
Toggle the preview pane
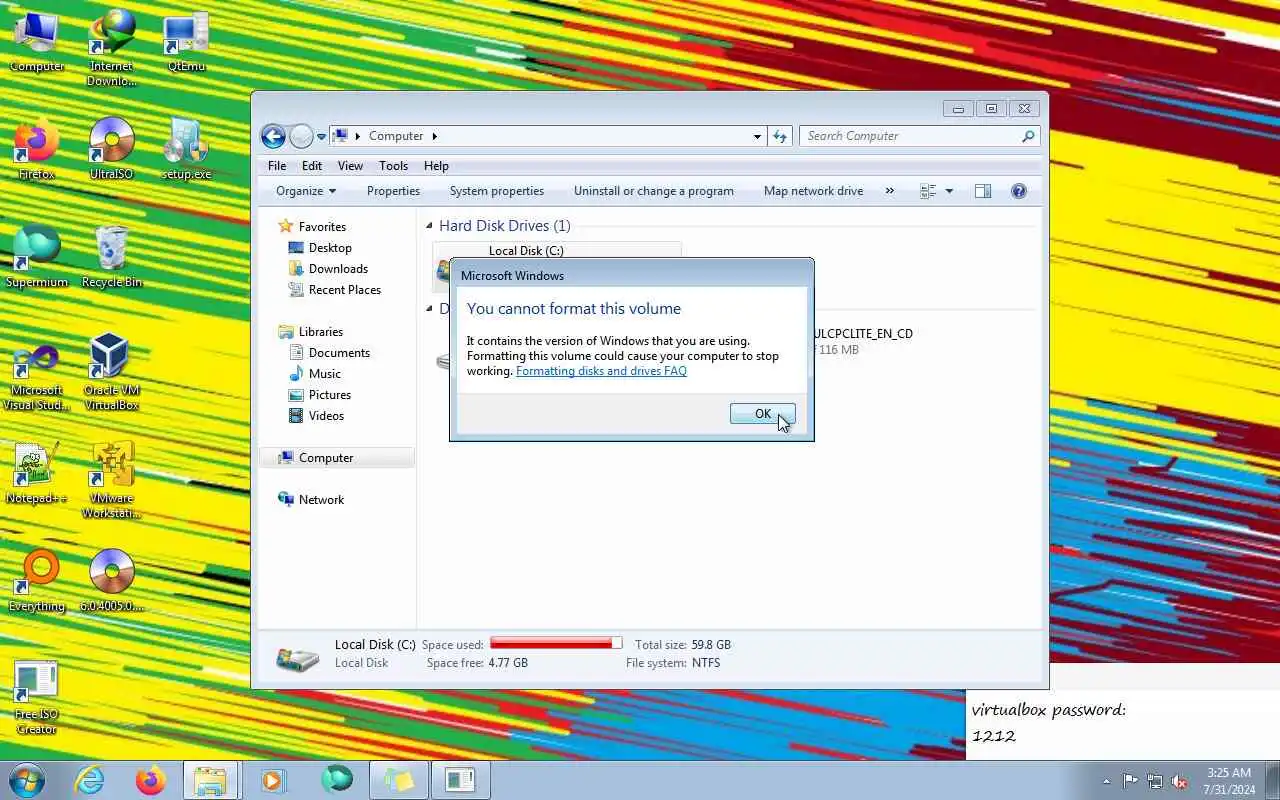pos(983,191)
